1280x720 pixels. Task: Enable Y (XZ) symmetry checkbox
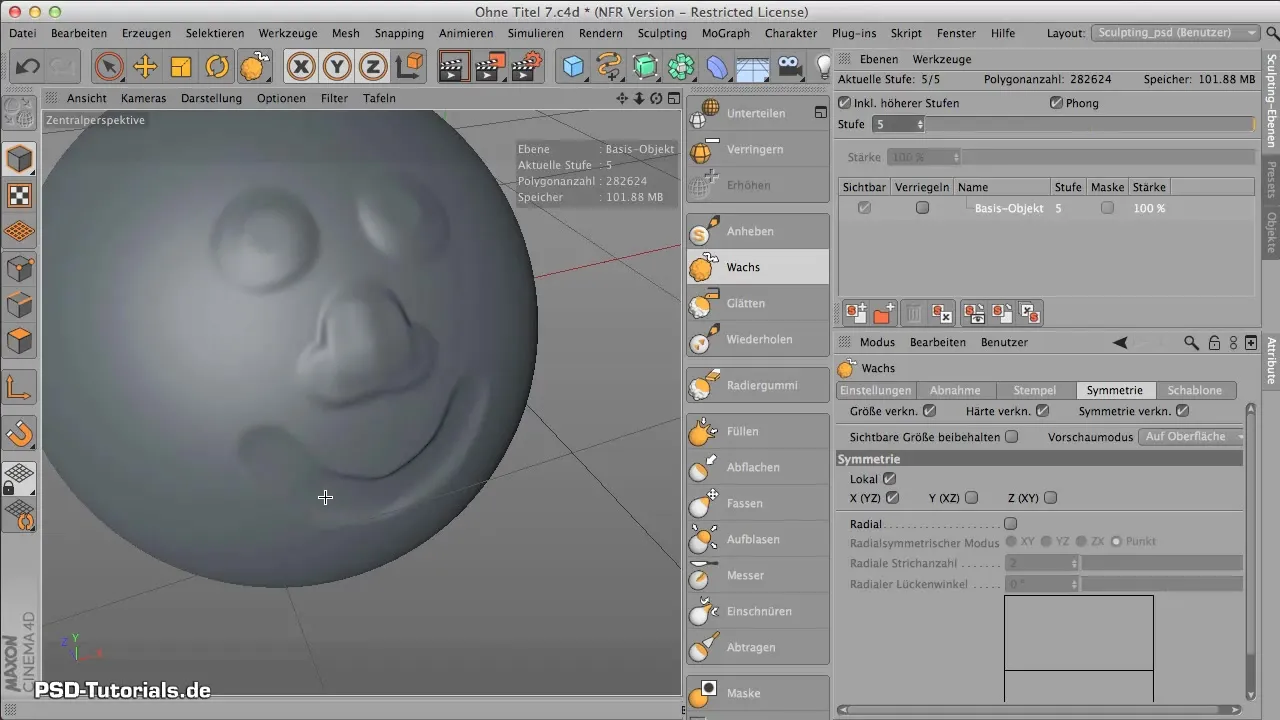pos(971,498)
